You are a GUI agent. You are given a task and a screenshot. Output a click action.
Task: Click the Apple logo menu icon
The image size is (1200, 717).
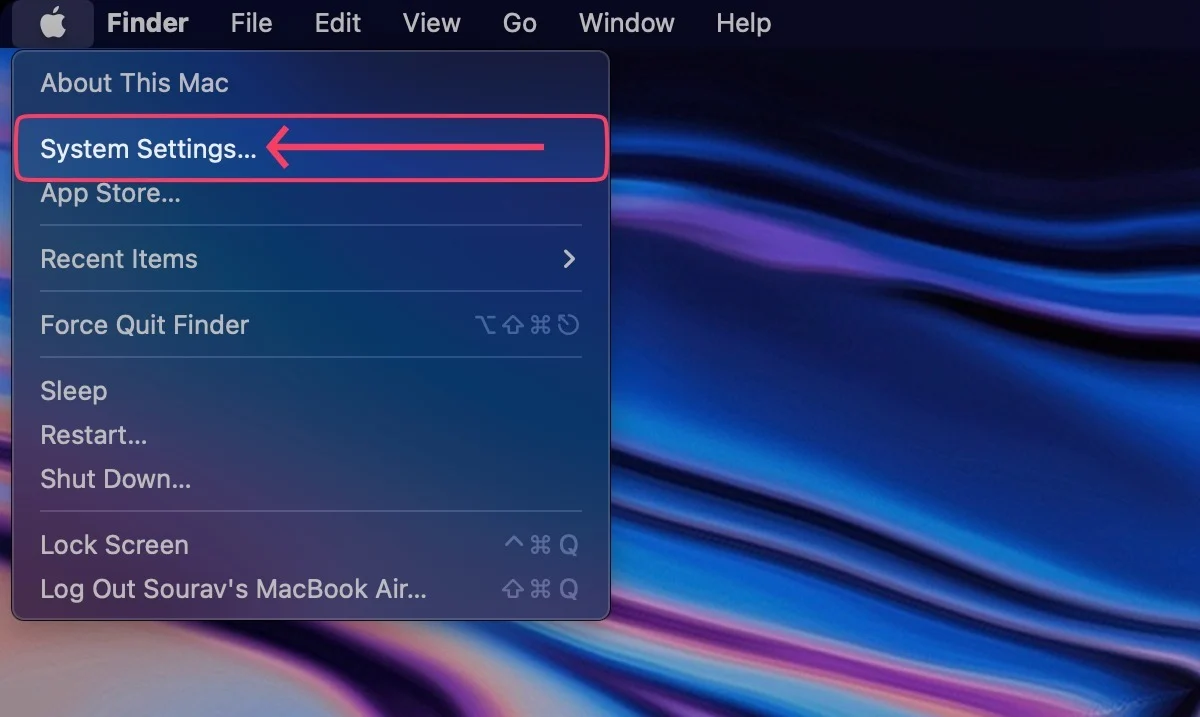[x=53, y=23]
